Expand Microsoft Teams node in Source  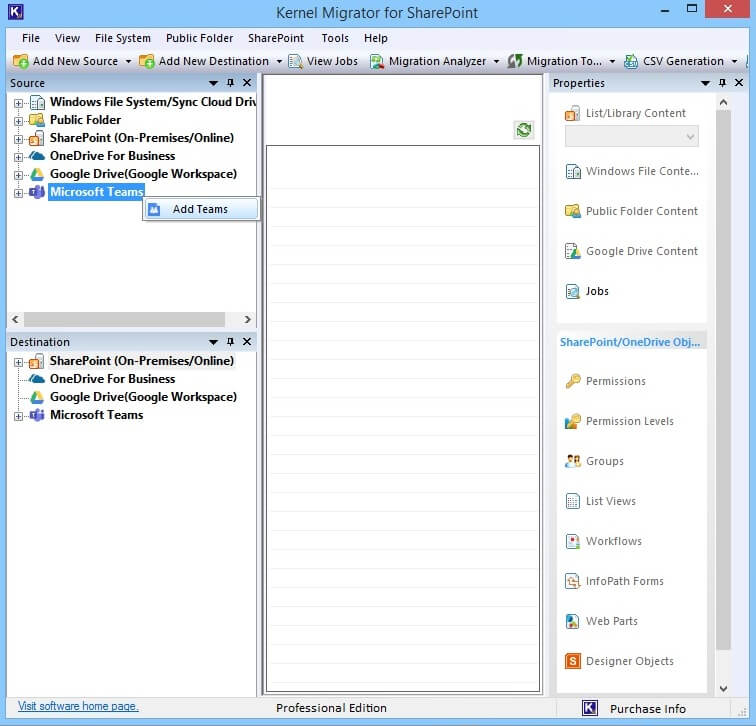18,193
